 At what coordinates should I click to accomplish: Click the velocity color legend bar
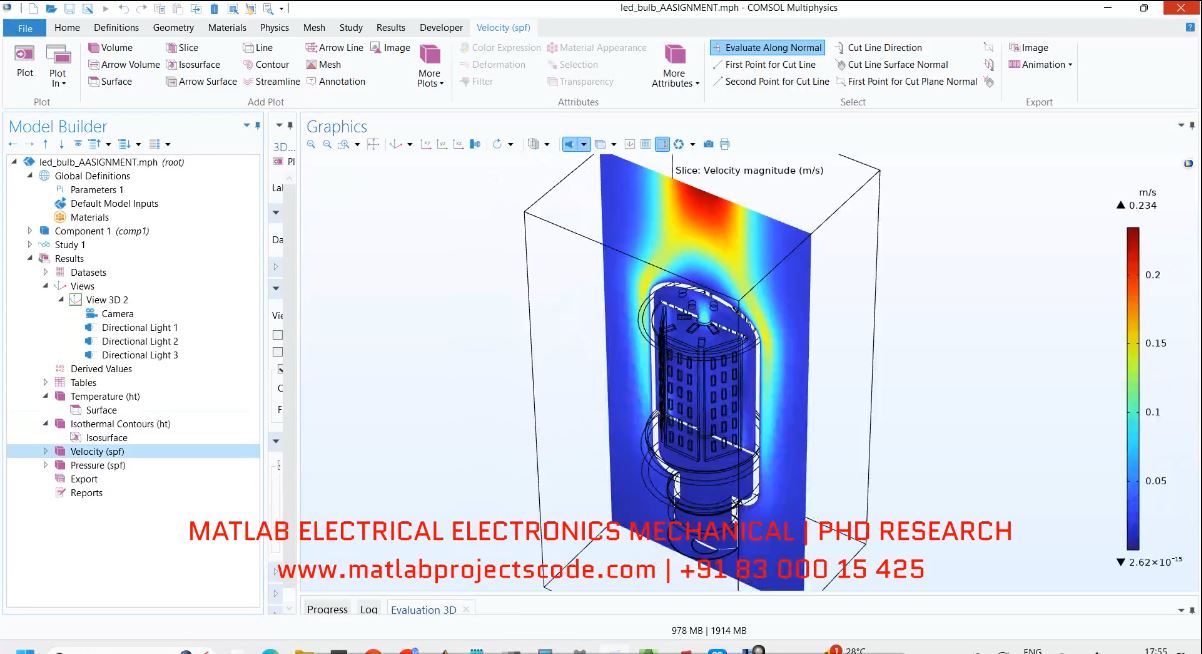(1132, 388)
